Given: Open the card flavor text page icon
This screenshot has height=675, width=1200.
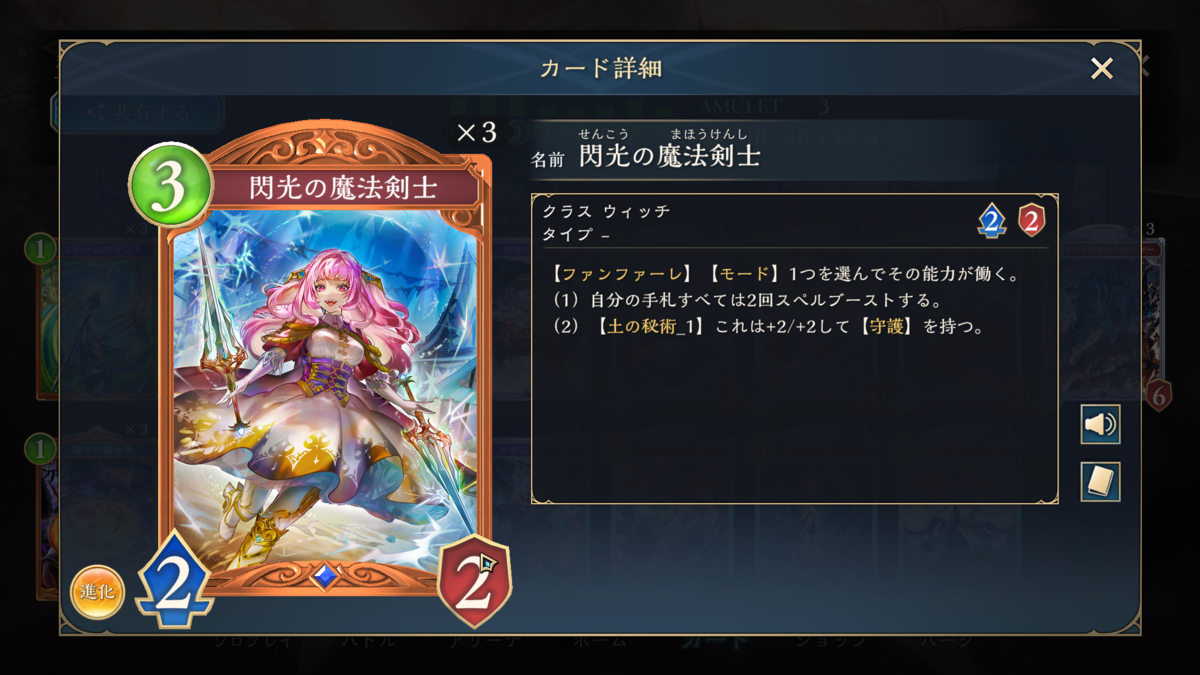Looking at the screenshot, I should [1100, 482].
